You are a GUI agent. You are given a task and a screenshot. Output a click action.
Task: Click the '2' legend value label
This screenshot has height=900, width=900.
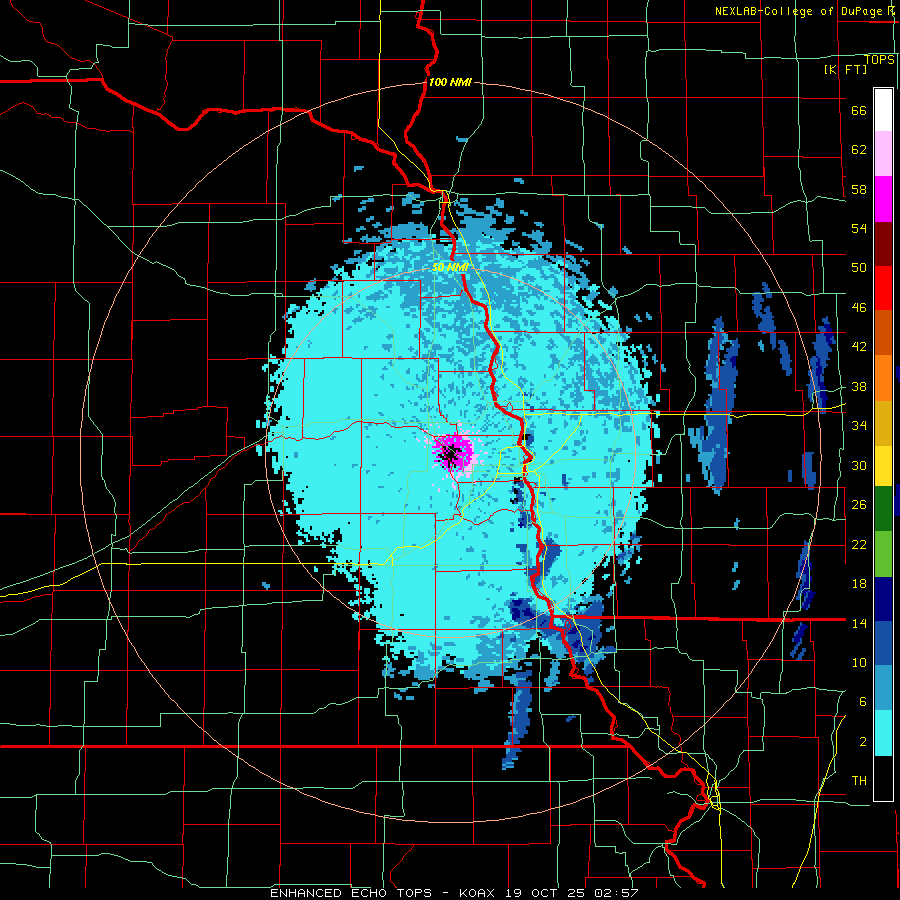point(863,742)
